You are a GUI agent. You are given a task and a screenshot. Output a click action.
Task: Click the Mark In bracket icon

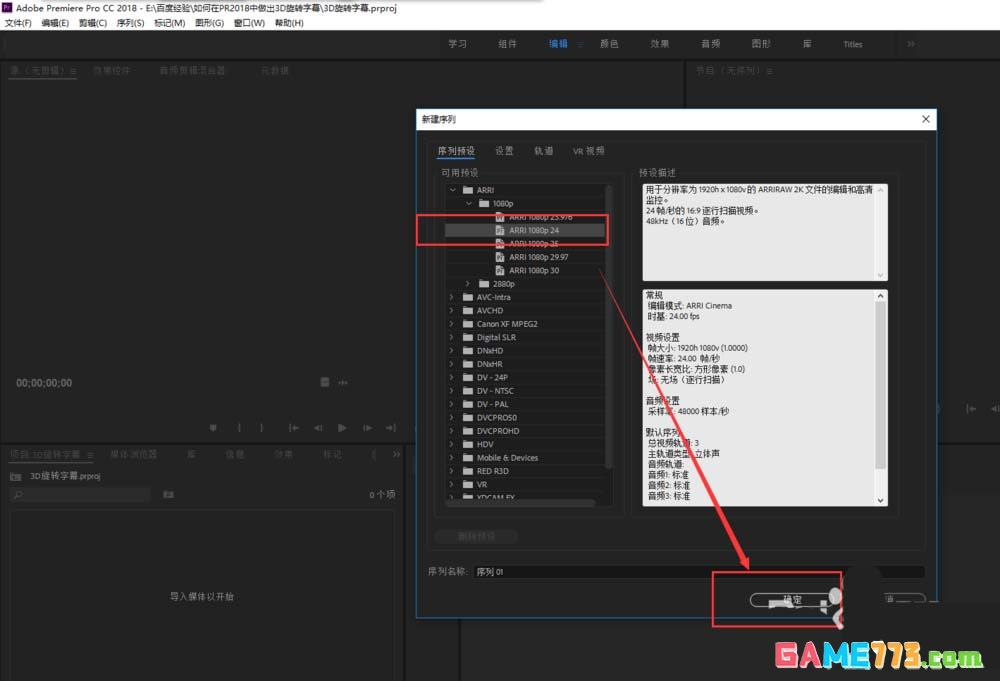[x=239, y=428]
